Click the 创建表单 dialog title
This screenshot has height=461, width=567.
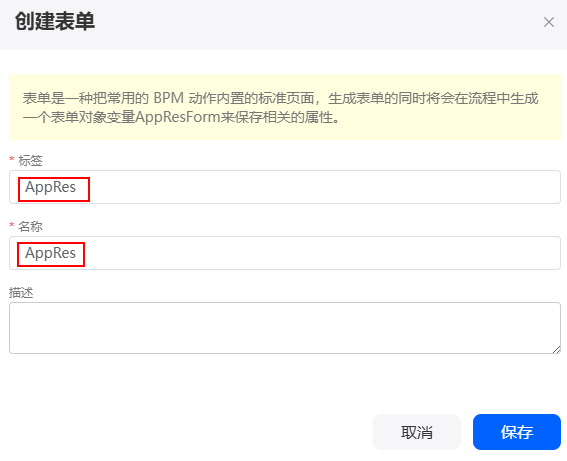tap(55, 21)
